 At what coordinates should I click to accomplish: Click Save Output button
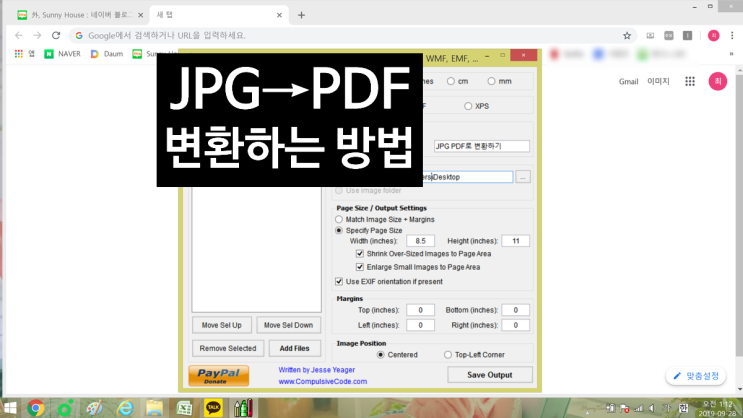point(489,375)
